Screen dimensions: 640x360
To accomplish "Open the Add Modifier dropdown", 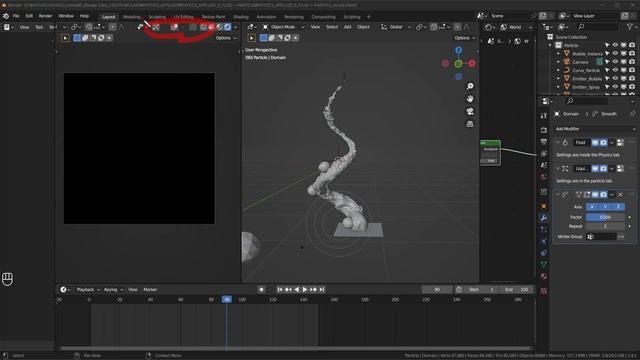I will pyautogui.click(x=595, y=129).
